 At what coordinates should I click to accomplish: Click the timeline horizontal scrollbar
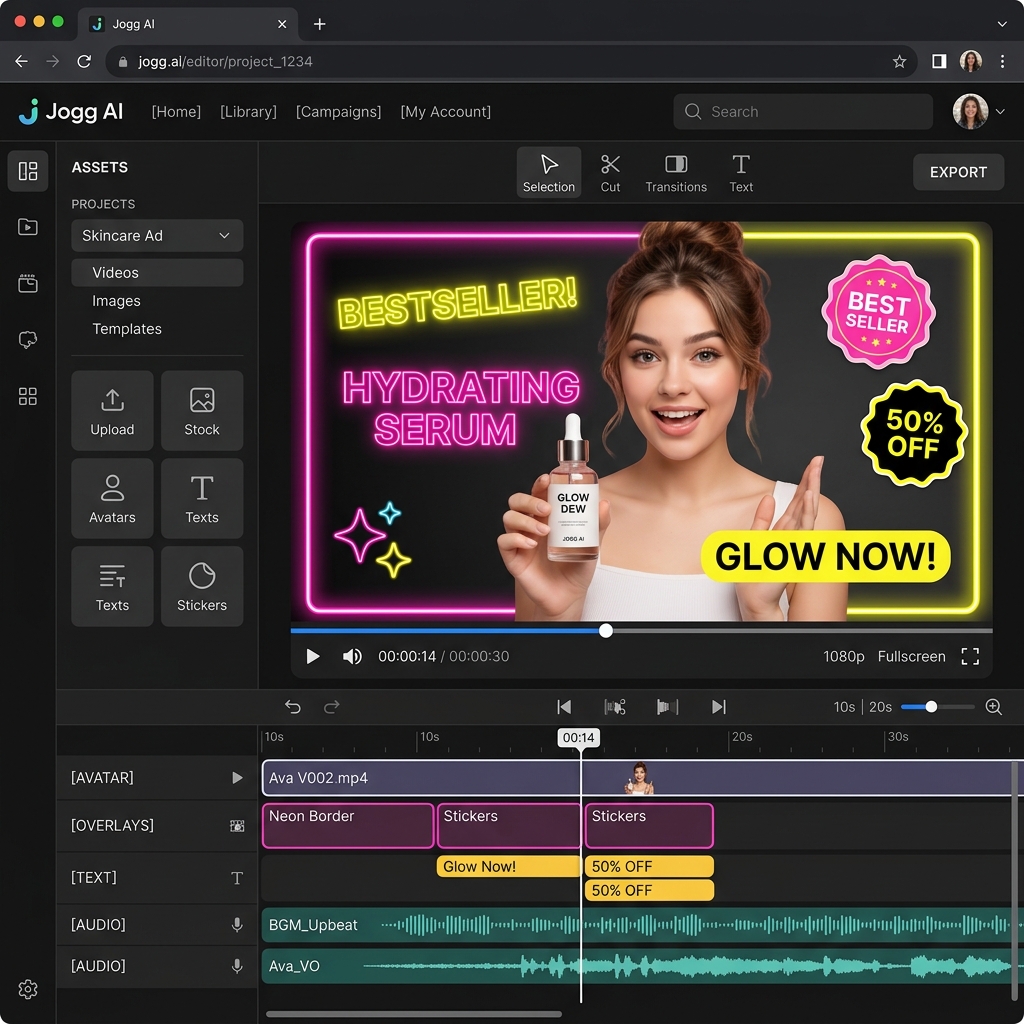(414, 1014)
